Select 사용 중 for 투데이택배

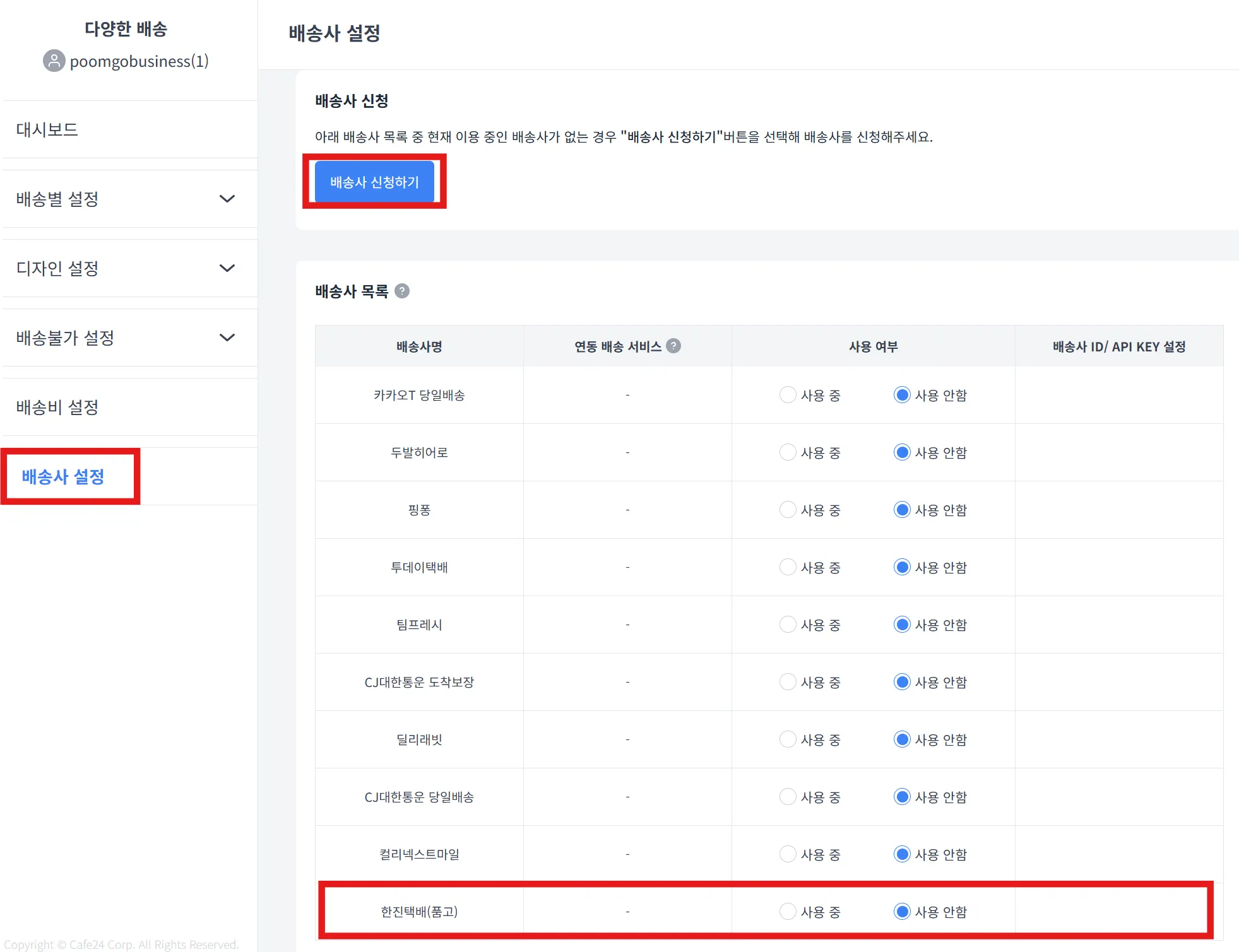click(x=787, y=567)
